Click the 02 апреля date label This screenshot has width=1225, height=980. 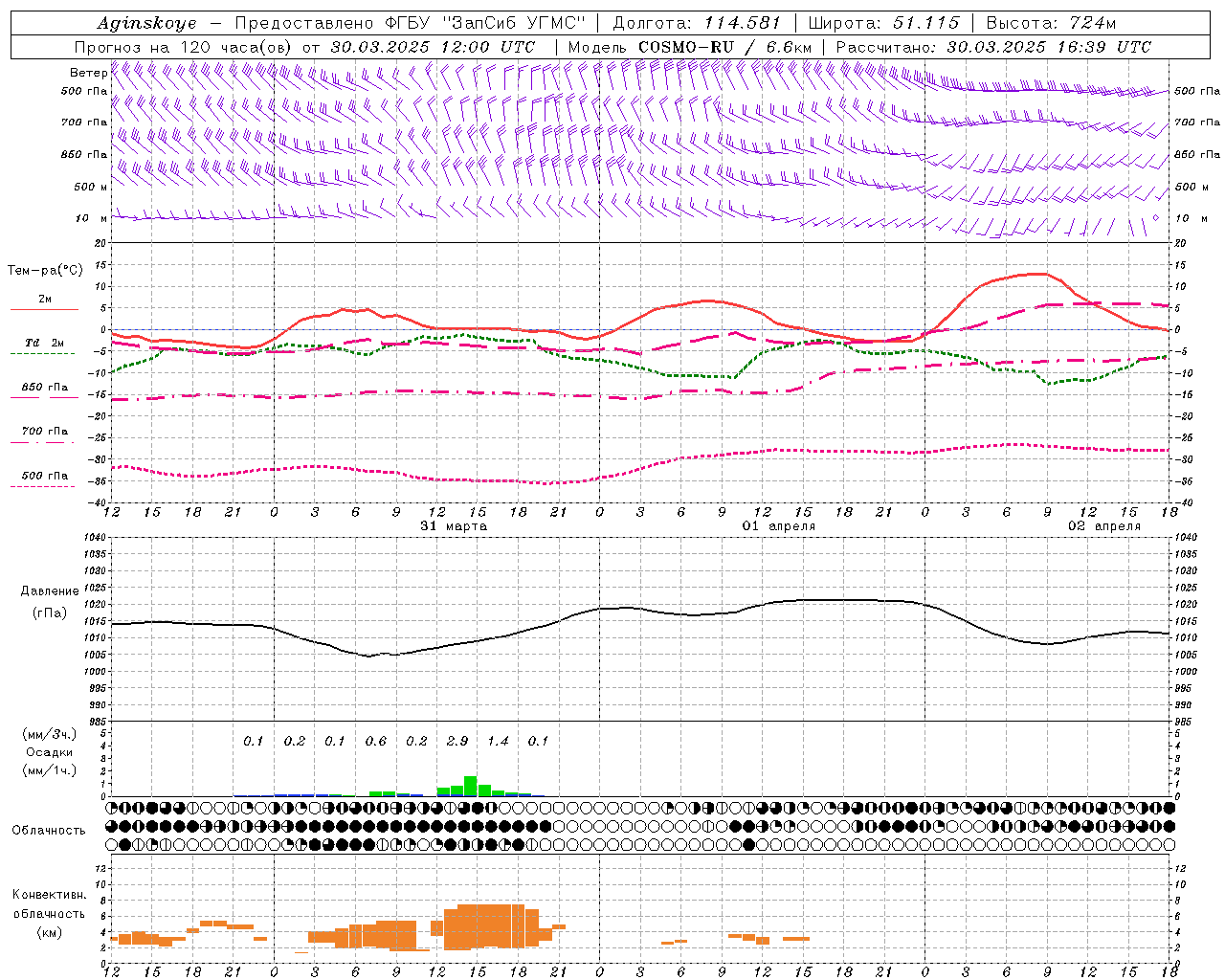(x=1104, y=526)
